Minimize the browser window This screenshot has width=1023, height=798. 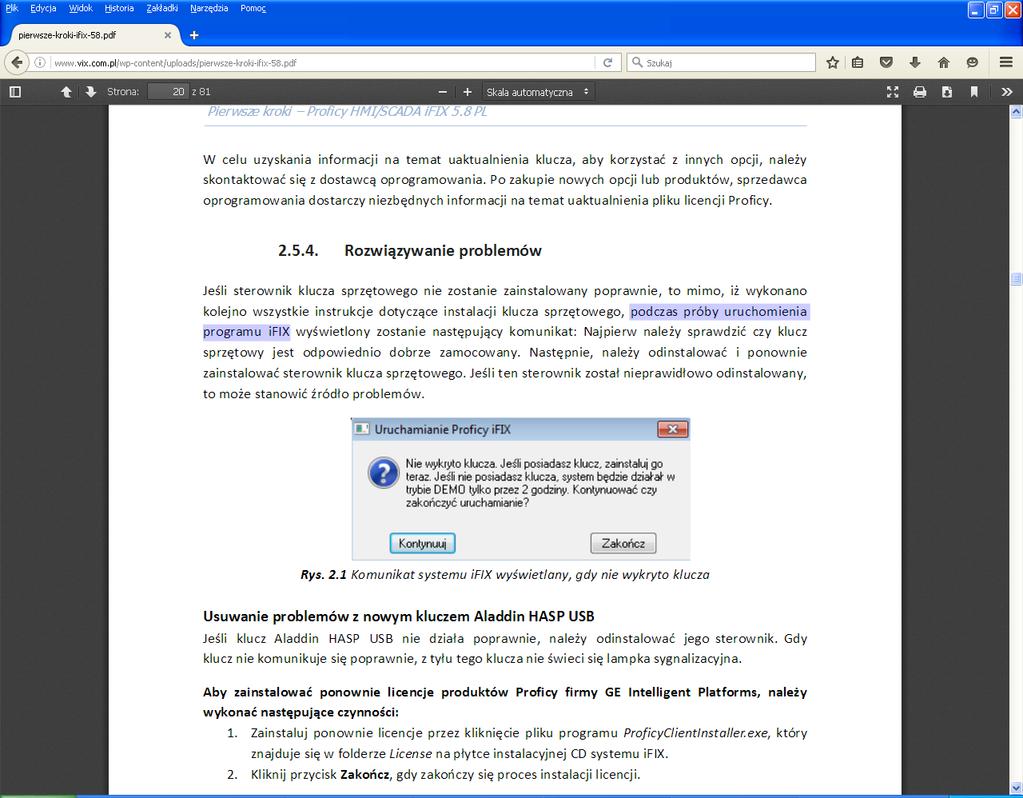click(975, 10)
